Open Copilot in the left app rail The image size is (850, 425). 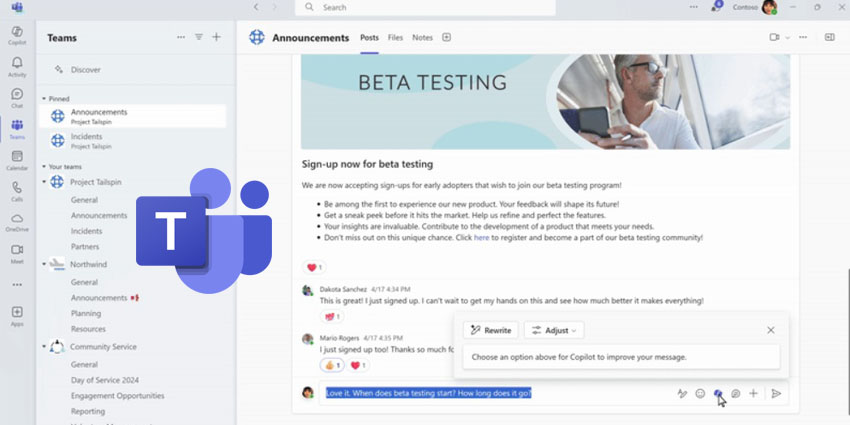(17, 35)
